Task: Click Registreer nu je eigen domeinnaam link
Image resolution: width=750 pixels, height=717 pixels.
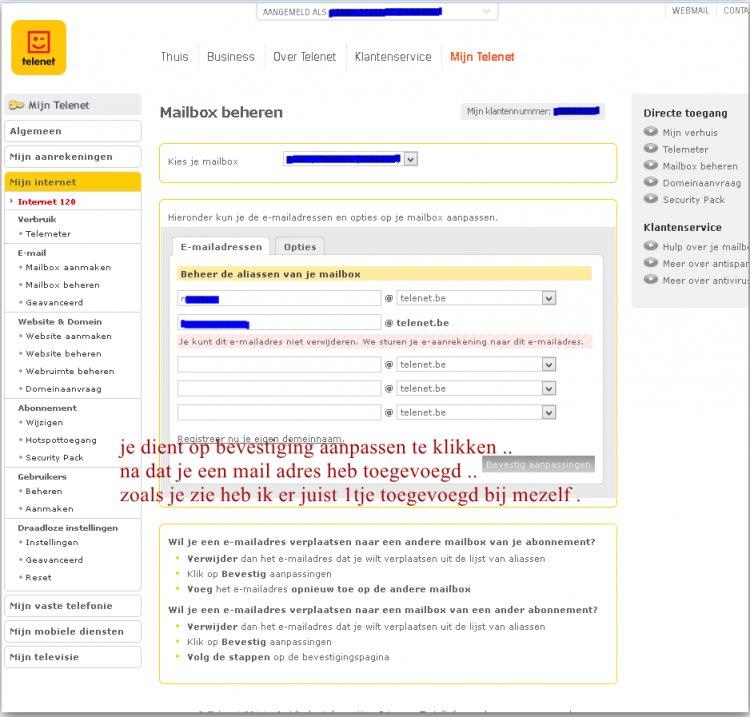Action: (261, 439)
